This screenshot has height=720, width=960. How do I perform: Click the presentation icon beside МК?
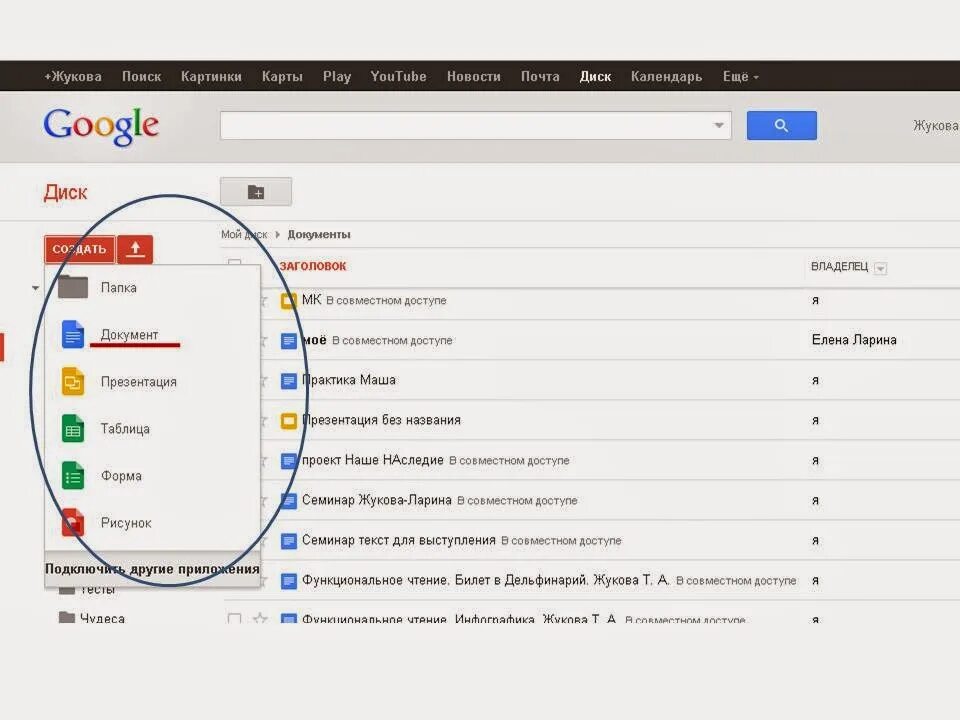click(288, 301)
